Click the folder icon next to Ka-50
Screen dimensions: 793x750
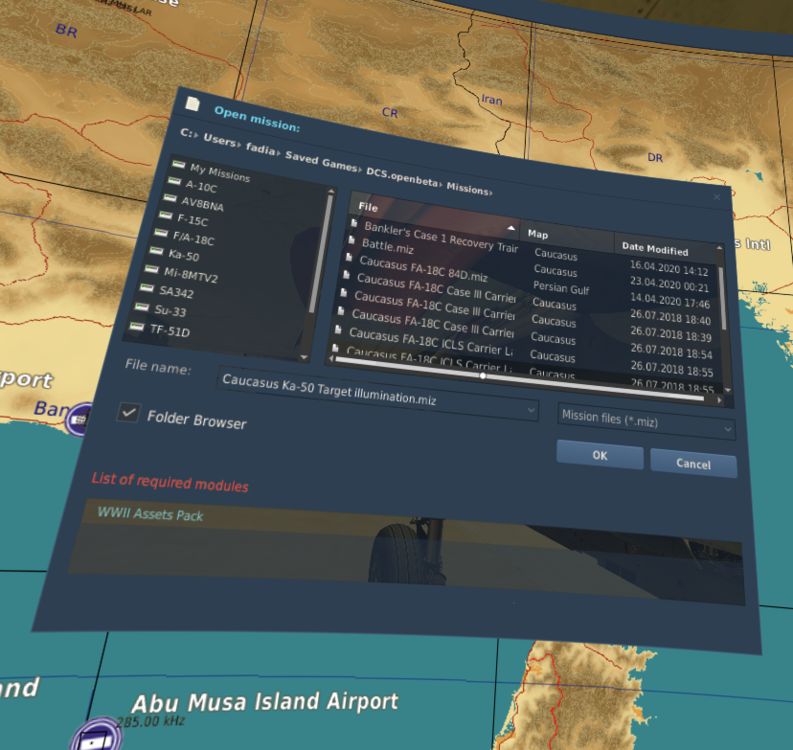pyautogui.click(x=156, y=251)
